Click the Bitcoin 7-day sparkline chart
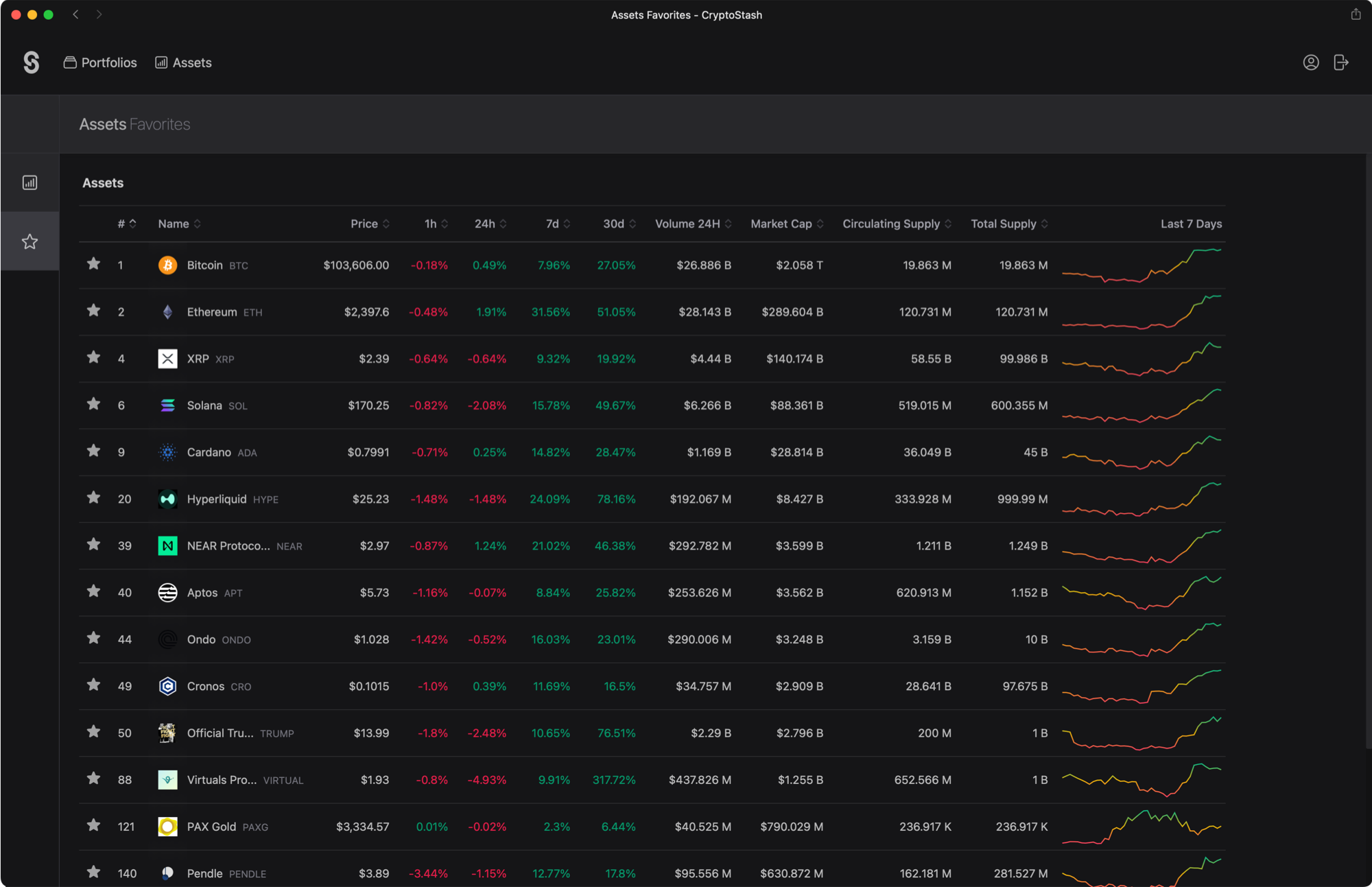1372x887 pixels. pyautogui.click(x=1142, y=265)
